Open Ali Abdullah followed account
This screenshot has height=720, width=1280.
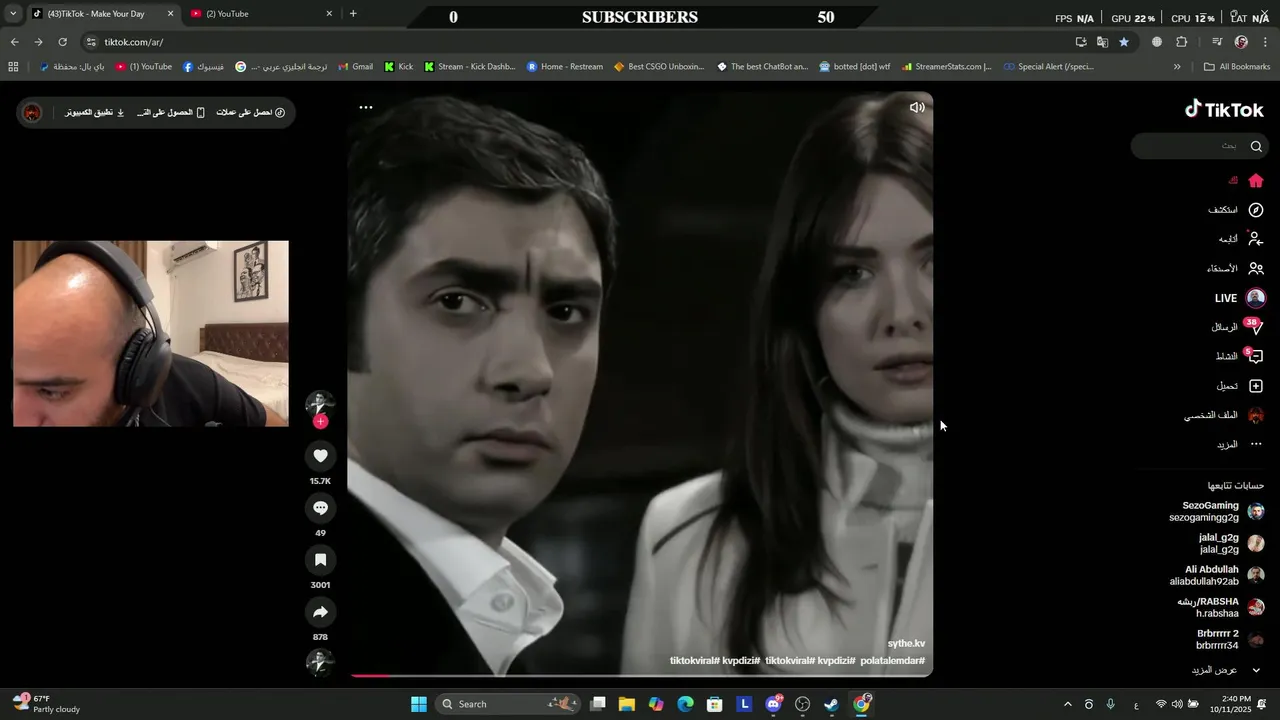coord(1217,576)
